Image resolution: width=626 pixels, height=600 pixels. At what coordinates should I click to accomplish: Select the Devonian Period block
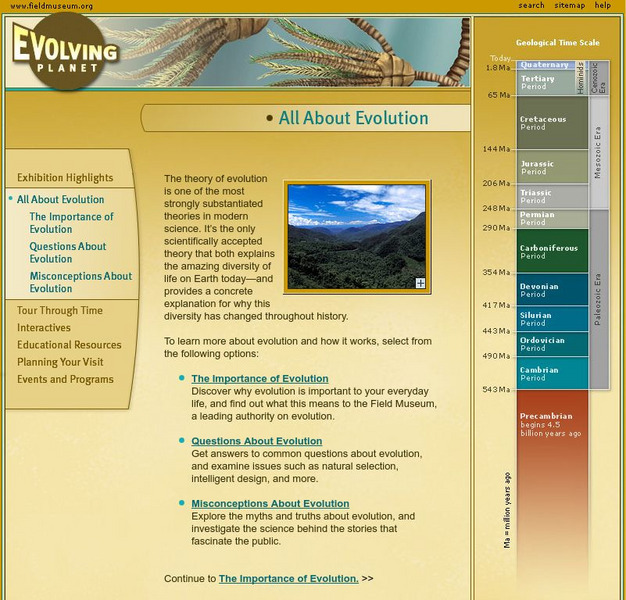[x=553, y=290]
